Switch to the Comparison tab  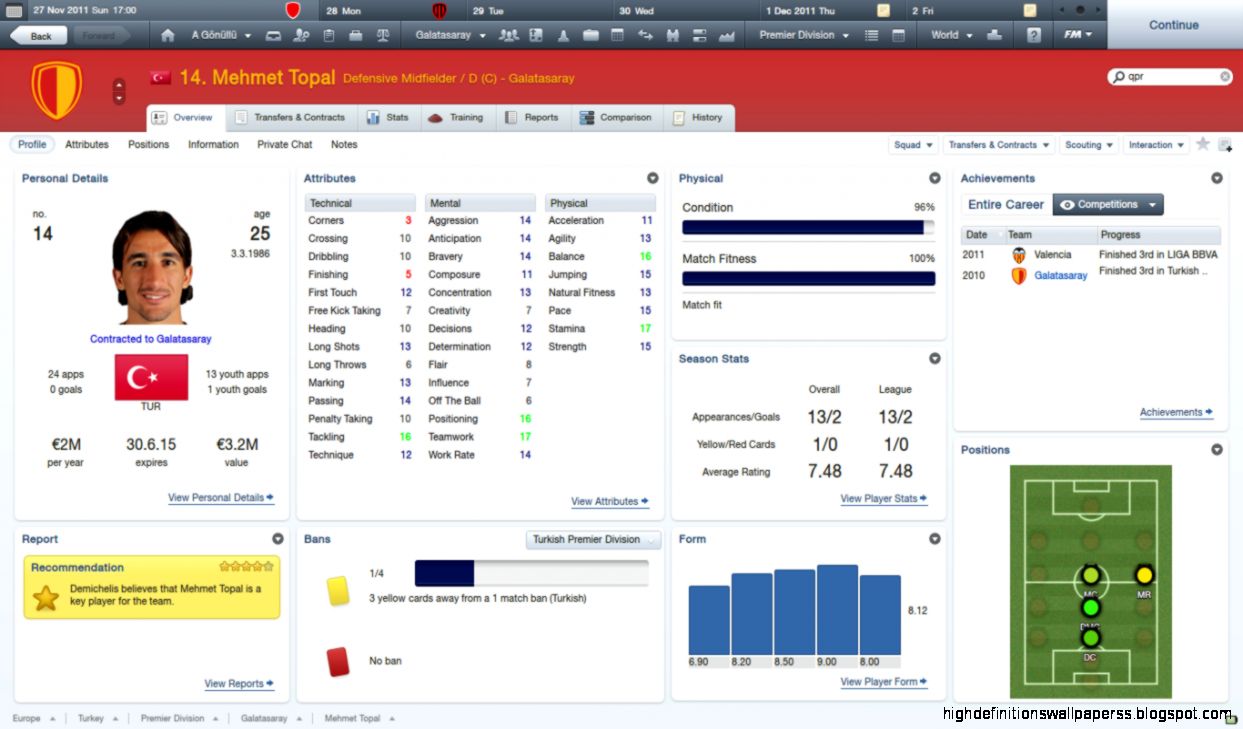[615, 117]
